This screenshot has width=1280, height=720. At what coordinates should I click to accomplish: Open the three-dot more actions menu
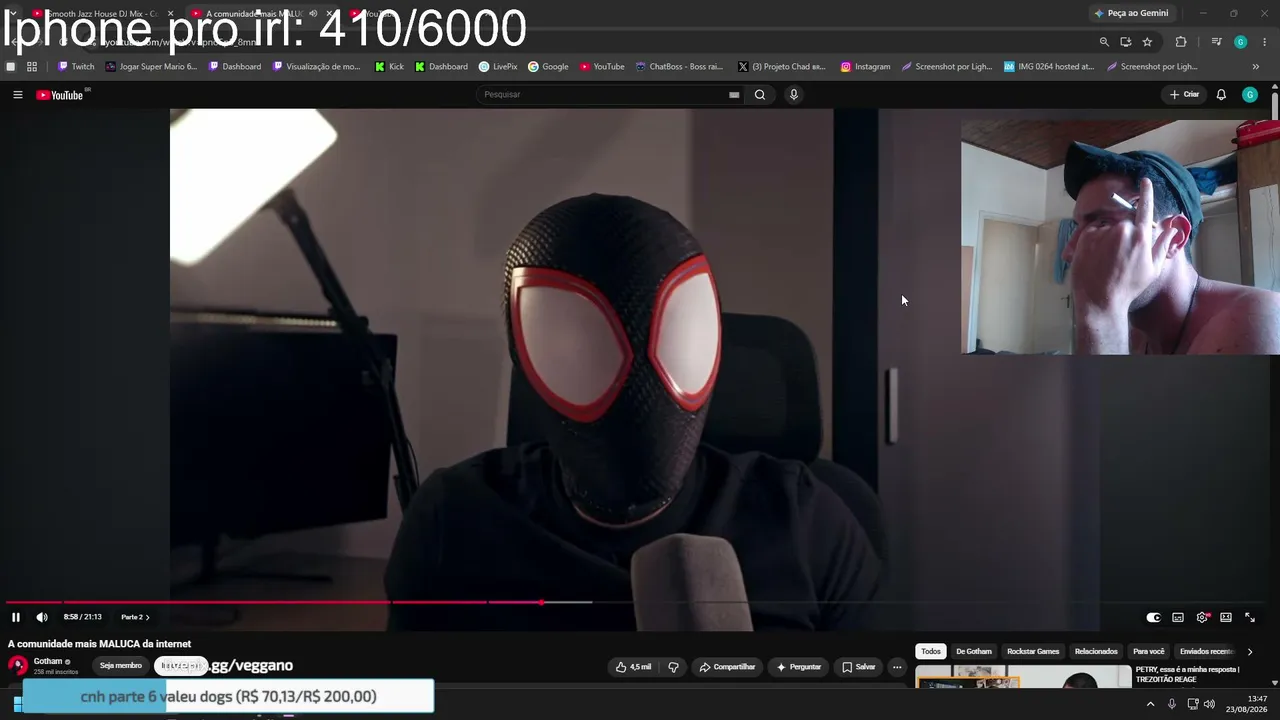point(897,667)
